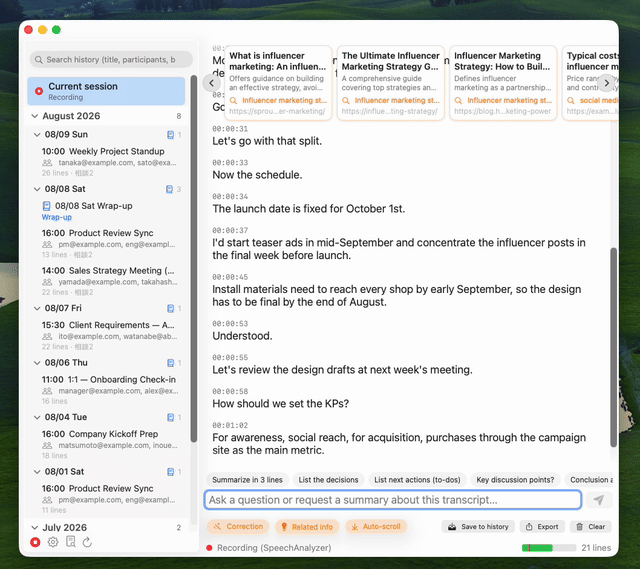Click the Summarize in 3 lines suggestion
Screen dimensions: 640x569
[247, 480]
